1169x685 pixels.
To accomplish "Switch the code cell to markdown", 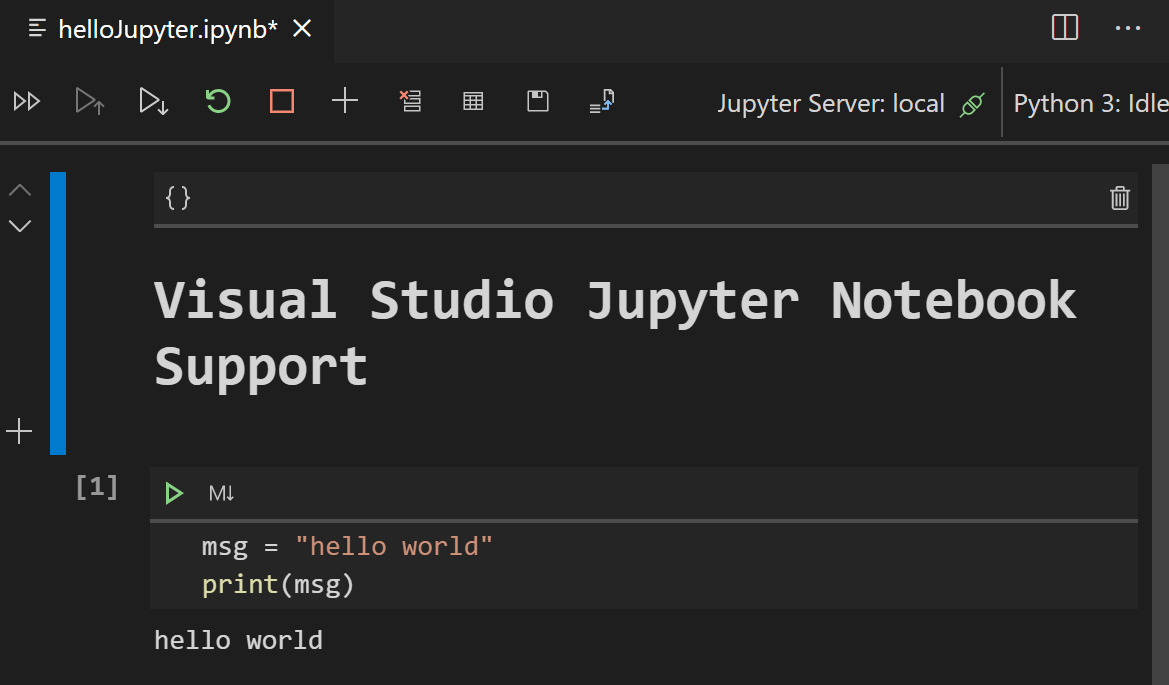I will coord(221,492).
